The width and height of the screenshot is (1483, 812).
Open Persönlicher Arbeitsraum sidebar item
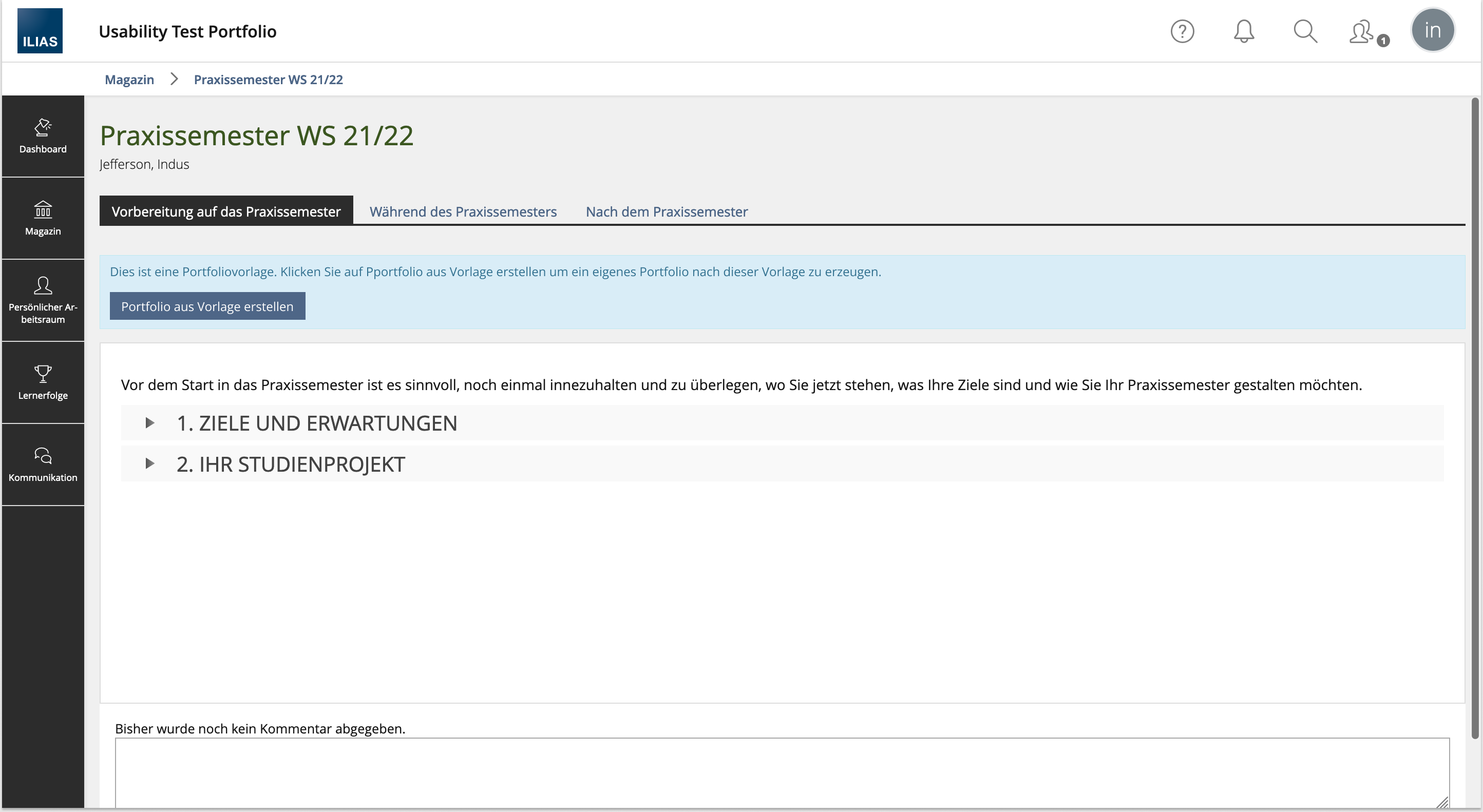point(43,300)
